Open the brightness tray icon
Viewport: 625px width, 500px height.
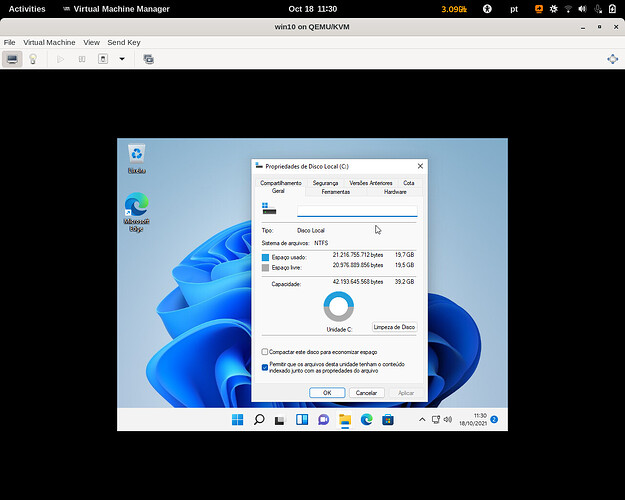point(554,9)
